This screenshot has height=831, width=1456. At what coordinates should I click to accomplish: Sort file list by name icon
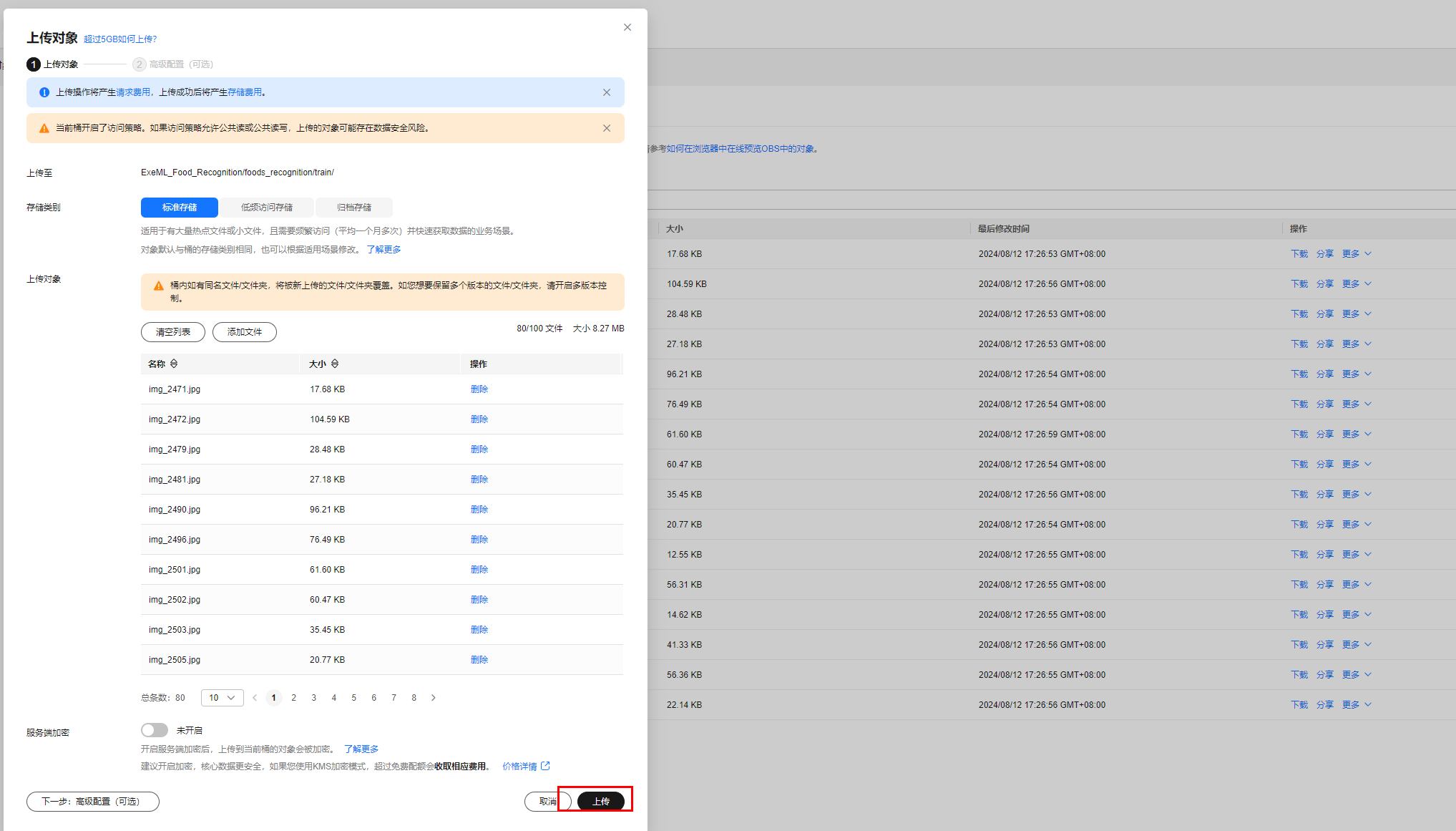tap(174, 364)
